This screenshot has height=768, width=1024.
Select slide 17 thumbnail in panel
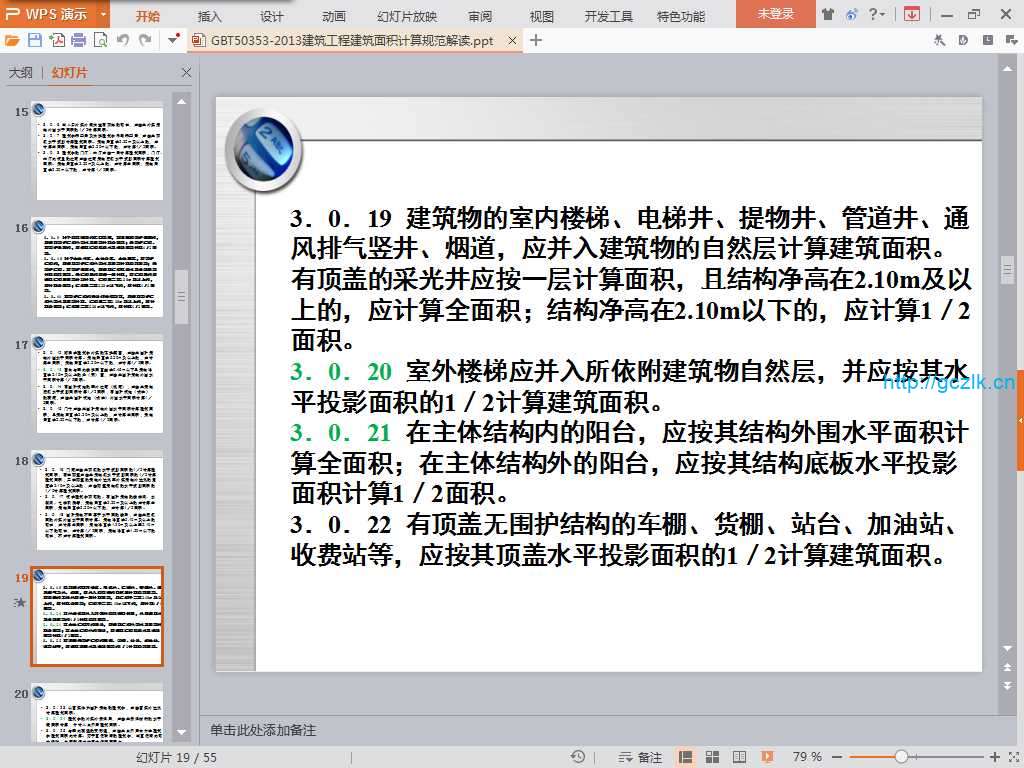[x=99, y=382]
